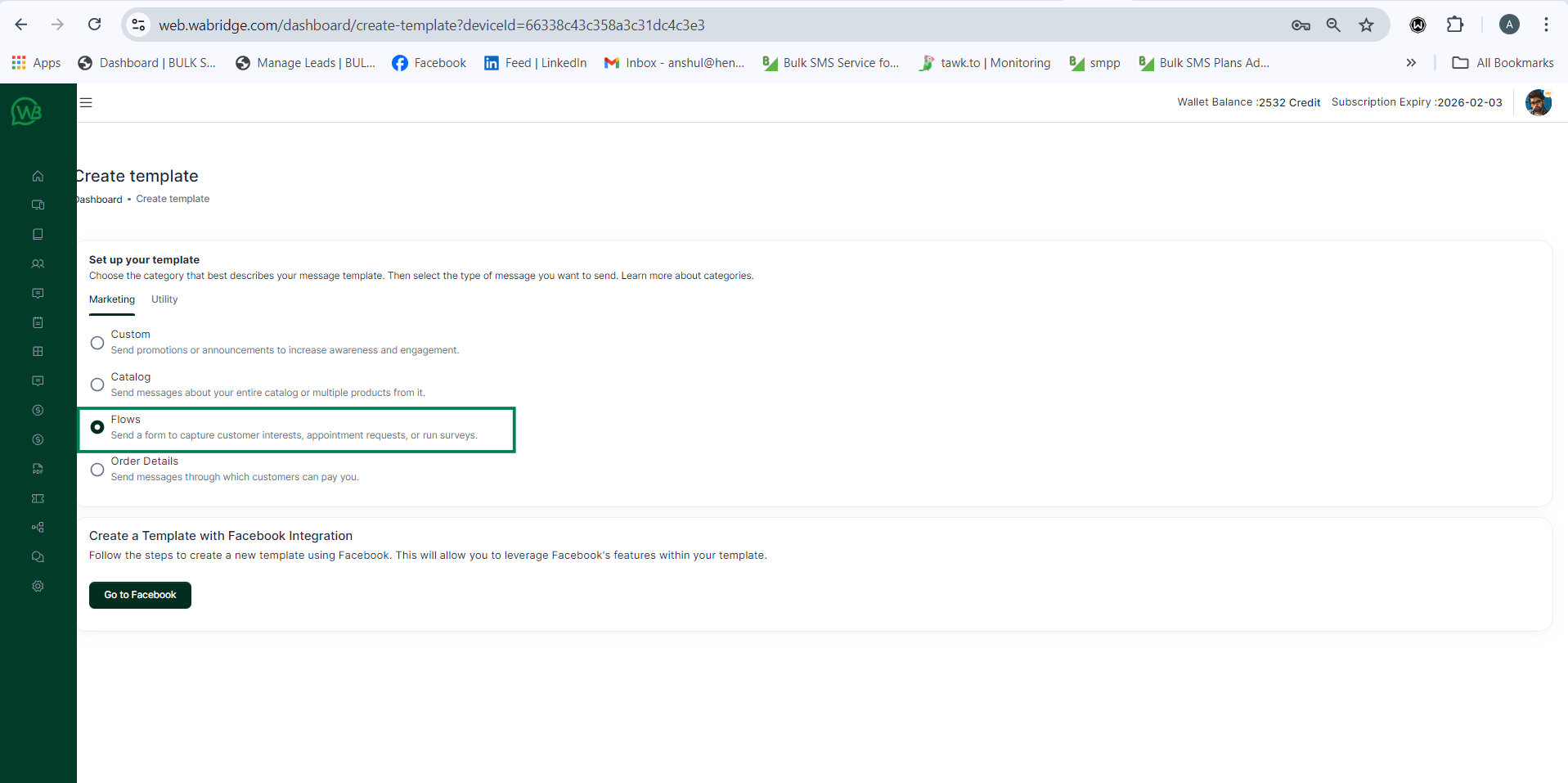
Task: Expand the hidden bookmarks chevron
Action: (1411, 63)
